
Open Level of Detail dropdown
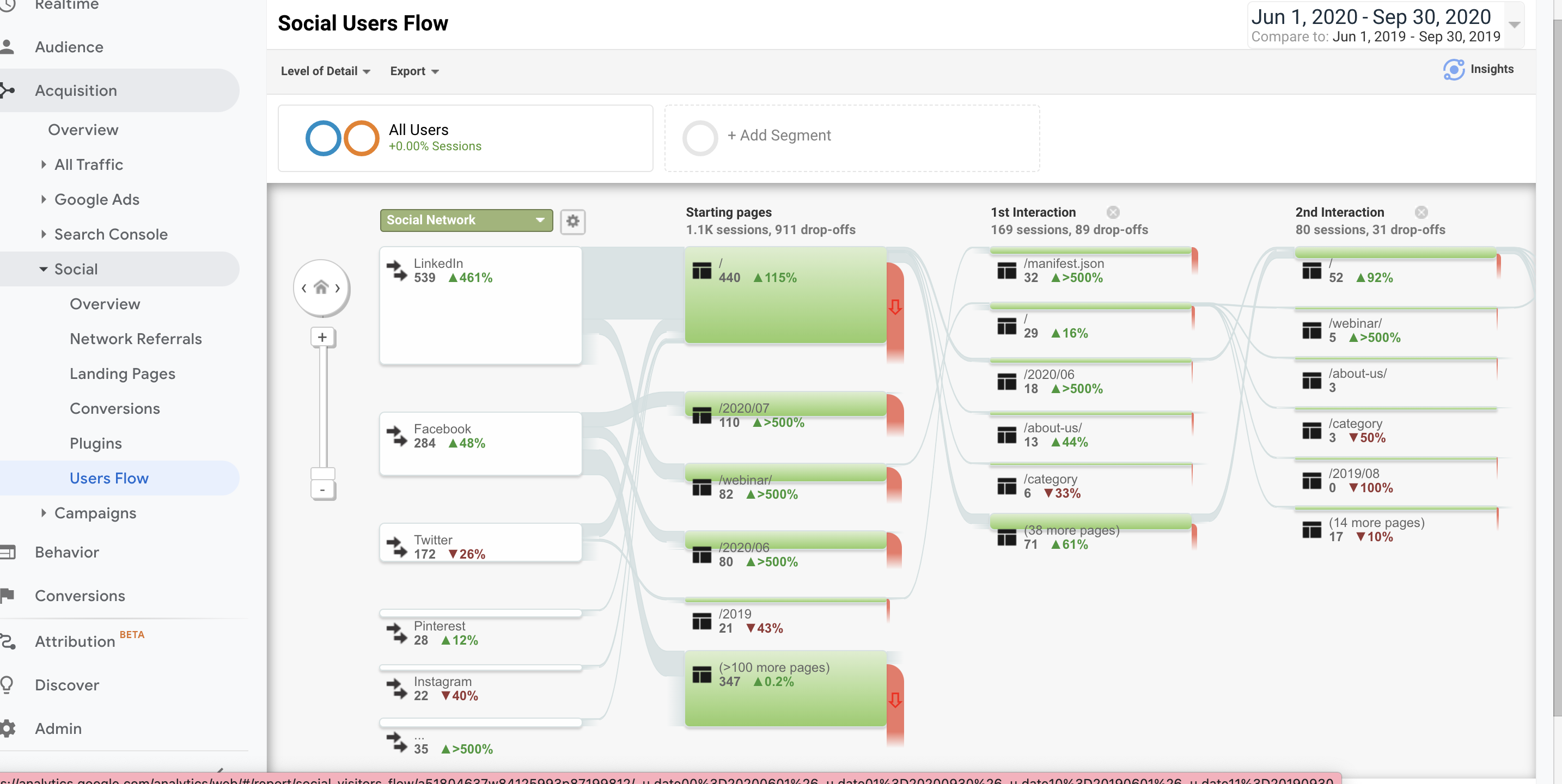(326, 71)
